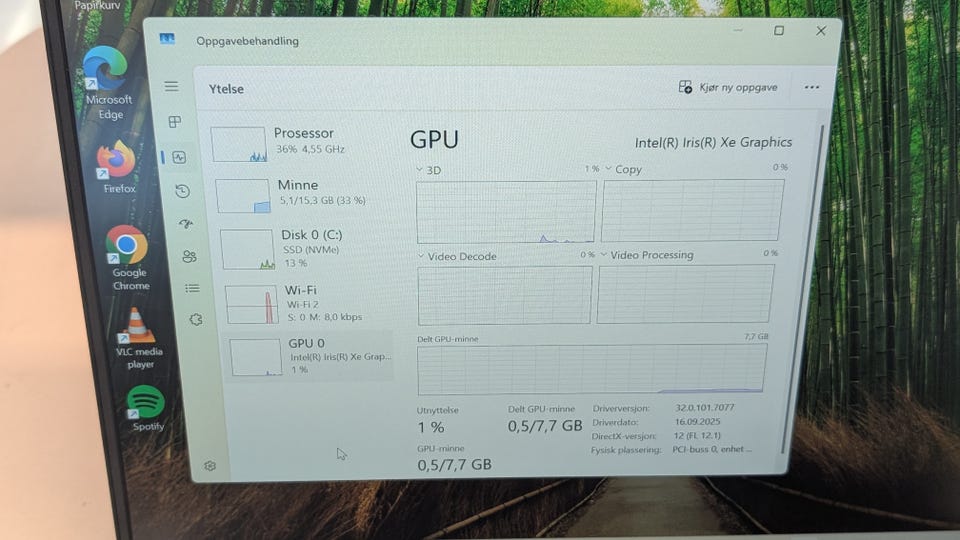Image resolution: width=960 pixels, height=540 pixels.
Task: Click the Google Chrome desktop shortcut
Action: pyautogui.click(x=128, y=258)
